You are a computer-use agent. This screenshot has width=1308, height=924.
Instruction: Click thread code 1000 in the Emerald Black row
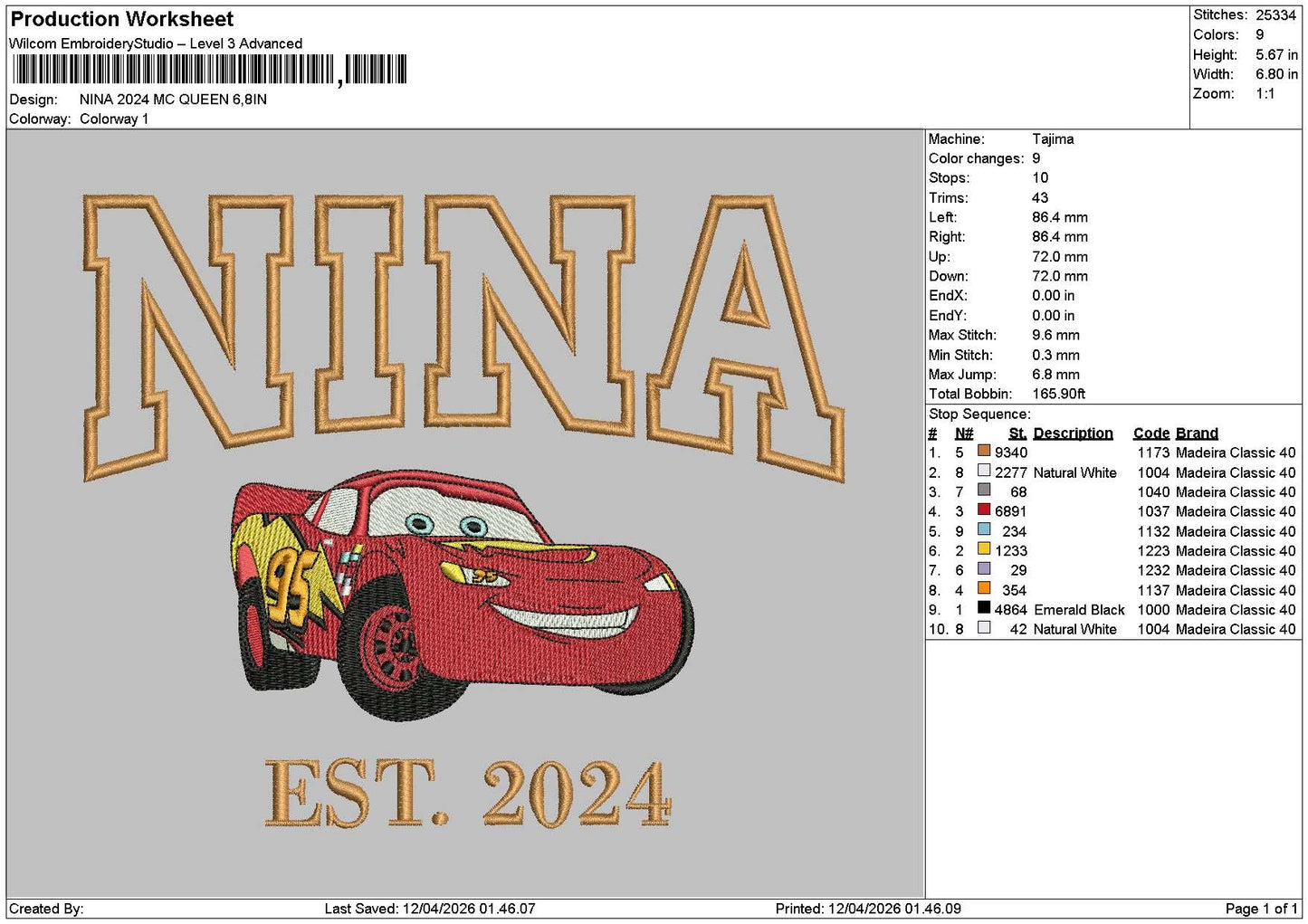(x=1153, y=610)
